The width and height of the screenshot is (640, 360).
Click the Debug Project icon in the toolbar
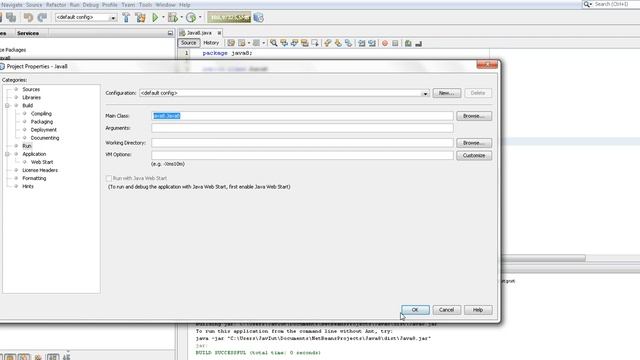tap(173, 18)
